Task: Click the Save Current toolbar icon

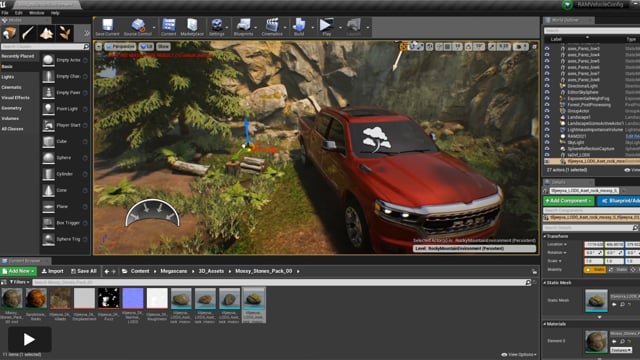Action: point(107,25)
